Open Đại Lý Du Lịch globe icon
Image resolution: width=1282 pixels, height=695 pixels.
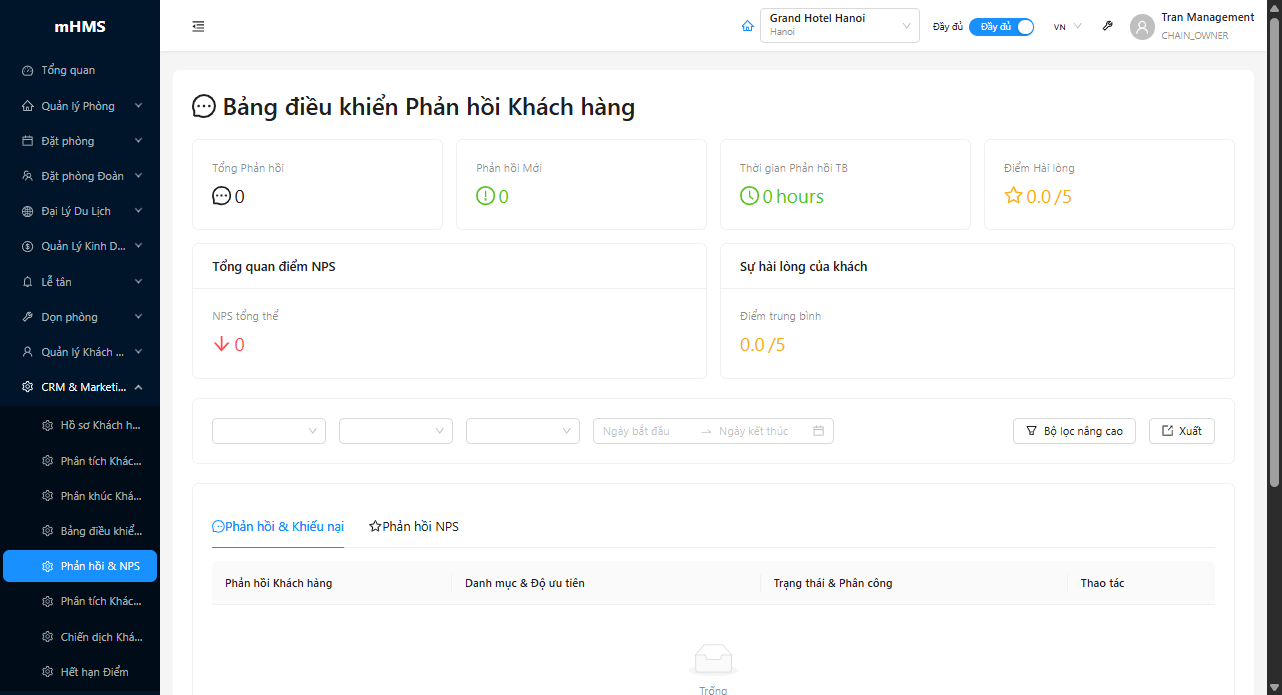[x=25, y=210]
